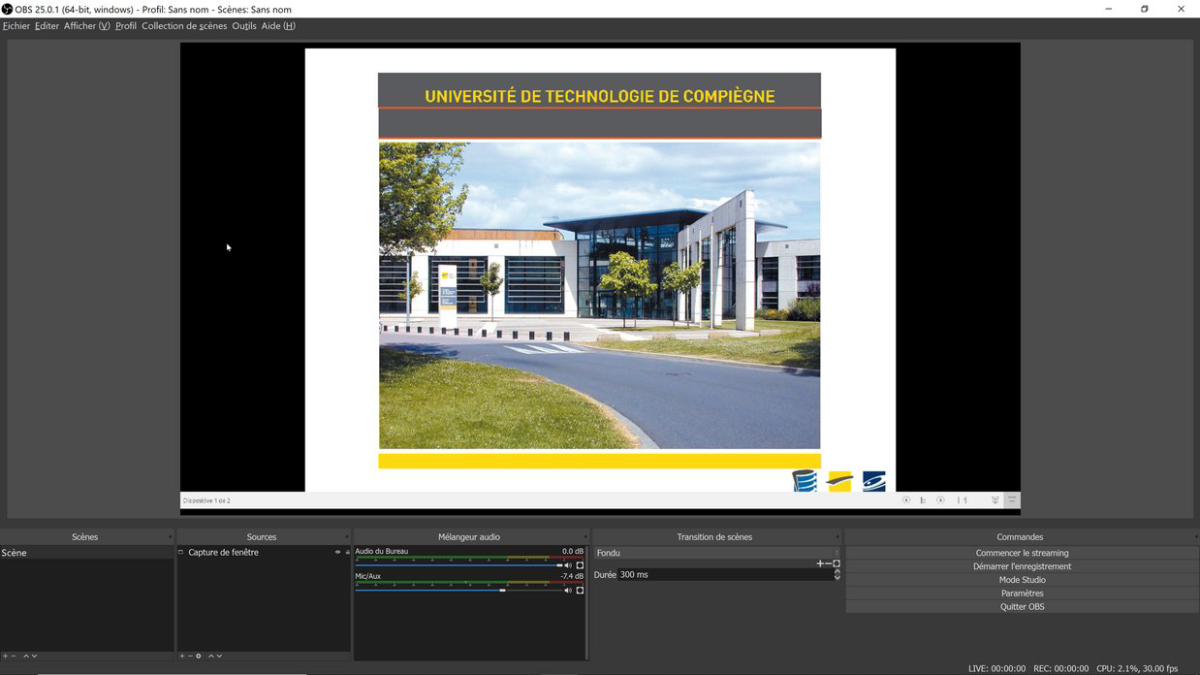Adjust the Mic/Aux volume slider
This screenshot has height=675, width=1200.
coord(459,590)
